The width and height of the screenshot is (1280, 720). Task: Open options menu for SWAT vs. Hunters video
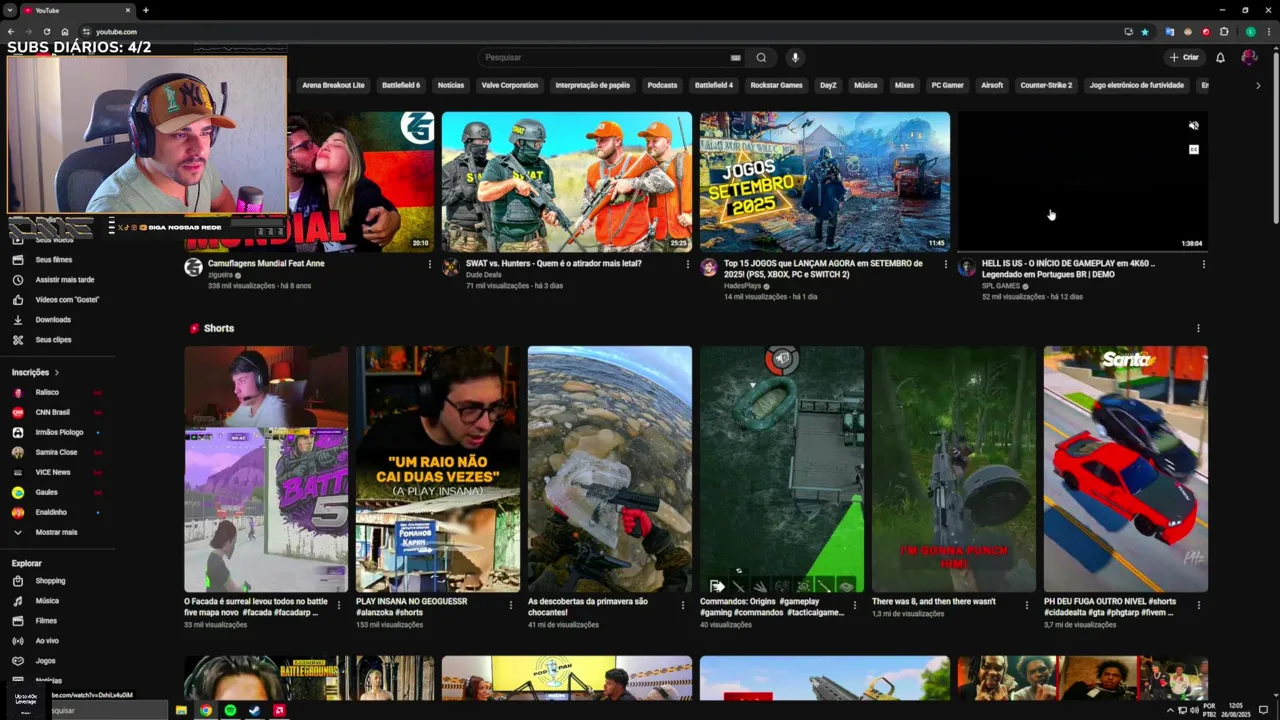click(x=687, y=264)
